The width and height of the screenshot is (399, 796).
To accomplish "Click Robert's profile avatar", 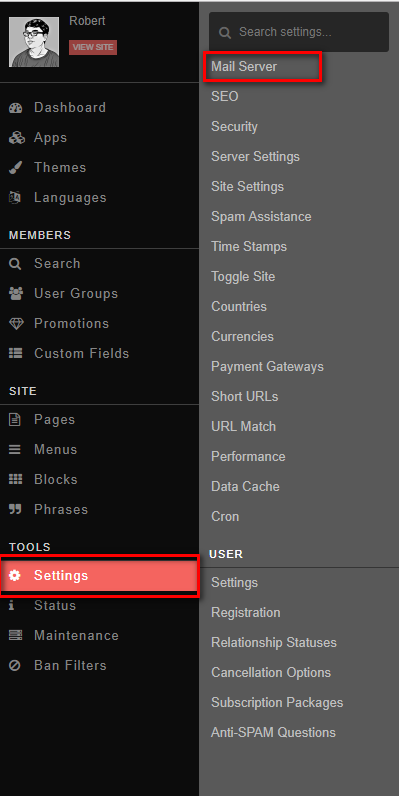I will [34, 42].
